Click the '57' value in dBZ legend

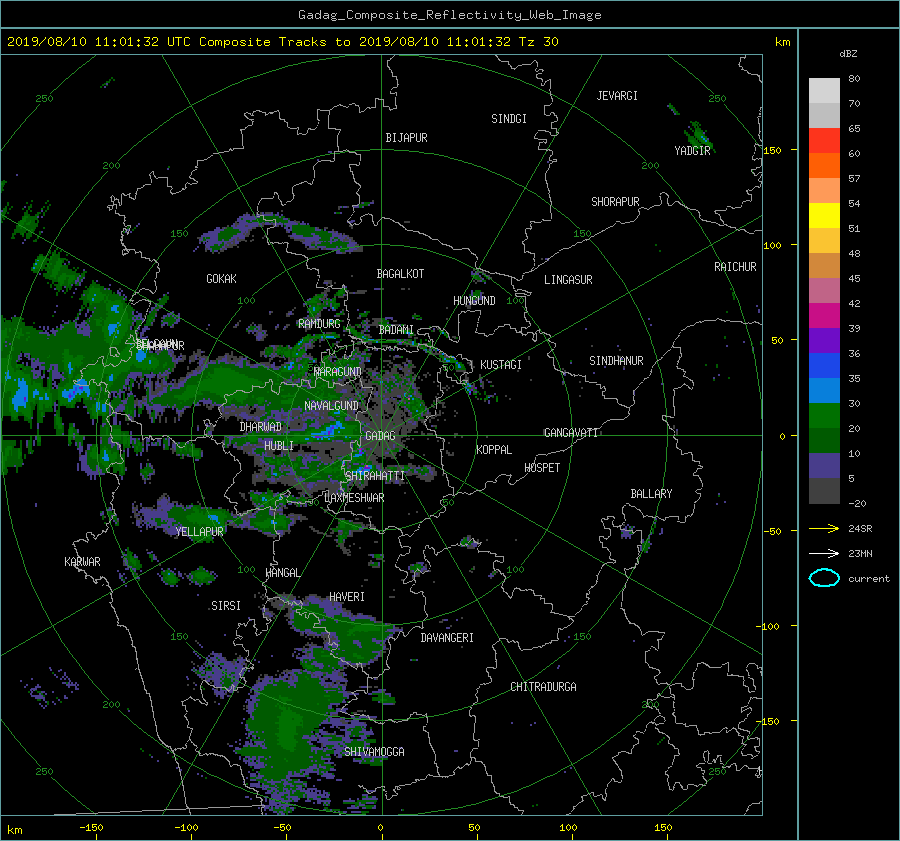coord(854,179)
